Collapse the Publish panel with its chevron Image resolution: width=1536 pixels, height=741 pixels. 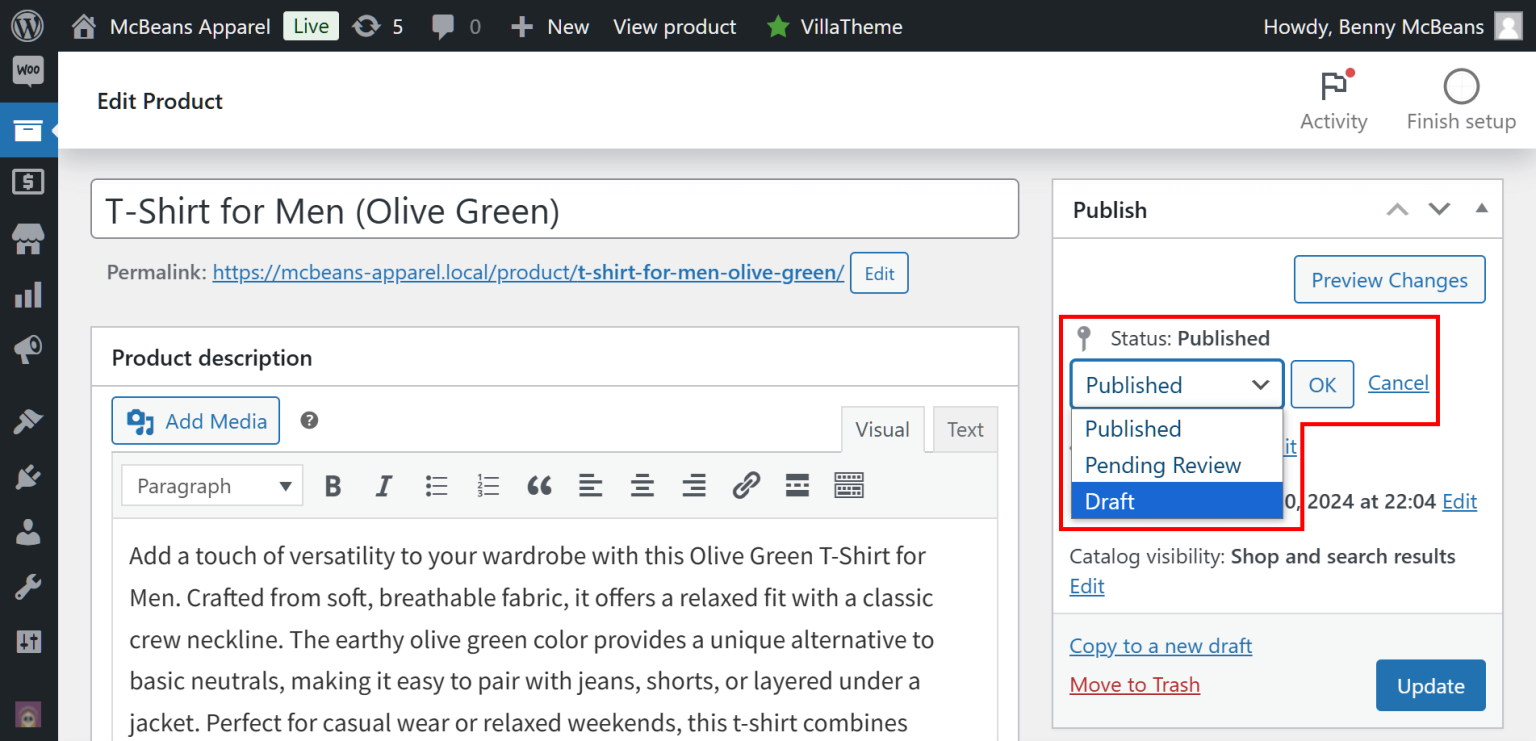tap(1481, 209)
